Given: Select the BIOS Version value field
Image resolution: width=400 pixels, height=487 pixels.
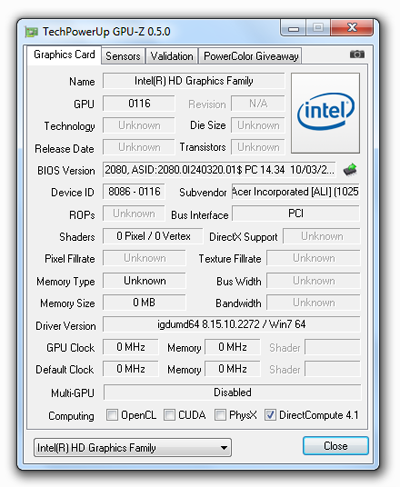Looking at the screenshot, I should (x=219, y=170).
